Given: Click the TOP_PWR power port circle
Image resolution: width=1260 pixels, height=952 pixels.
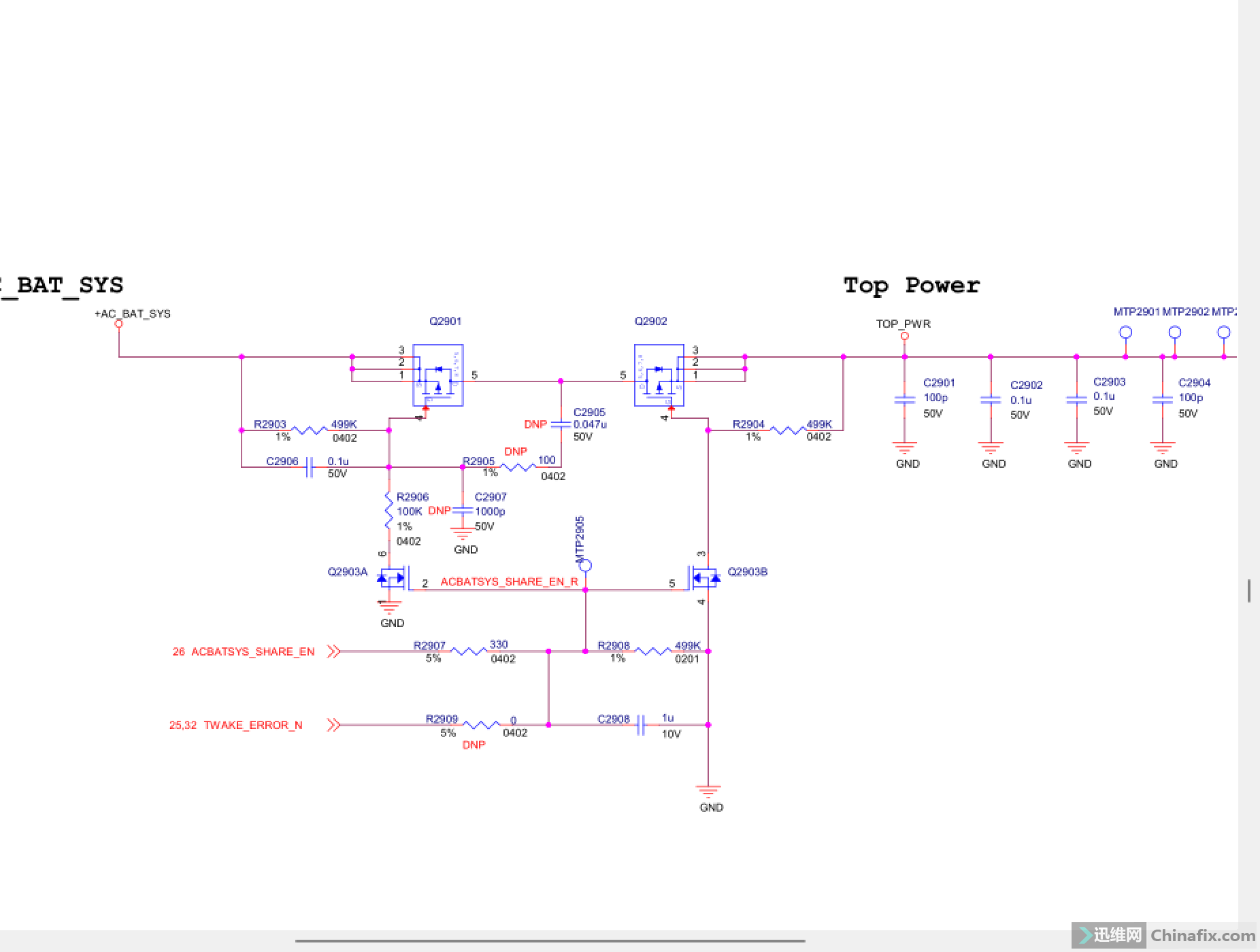Looking at the screenshot, I should coord(905,336).
